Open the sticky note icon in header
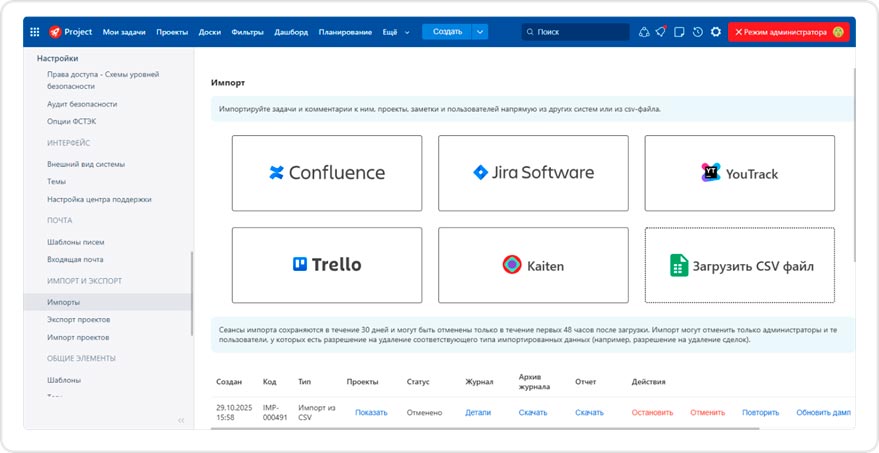879x453 pixels. (x=679, y=32)
